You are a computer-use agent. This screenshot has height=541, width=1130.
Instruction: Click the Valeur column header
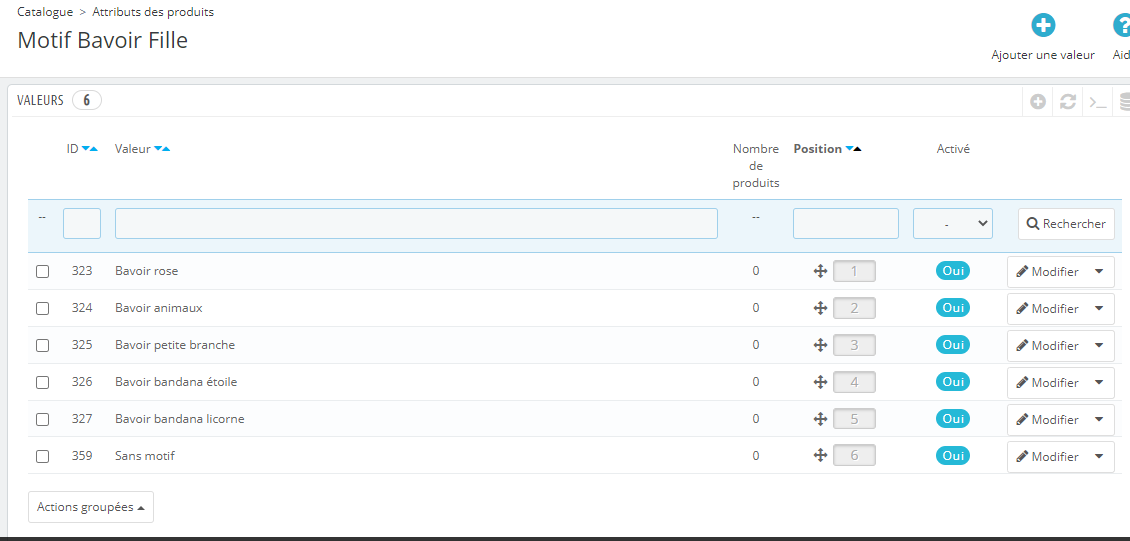[133, 149]
